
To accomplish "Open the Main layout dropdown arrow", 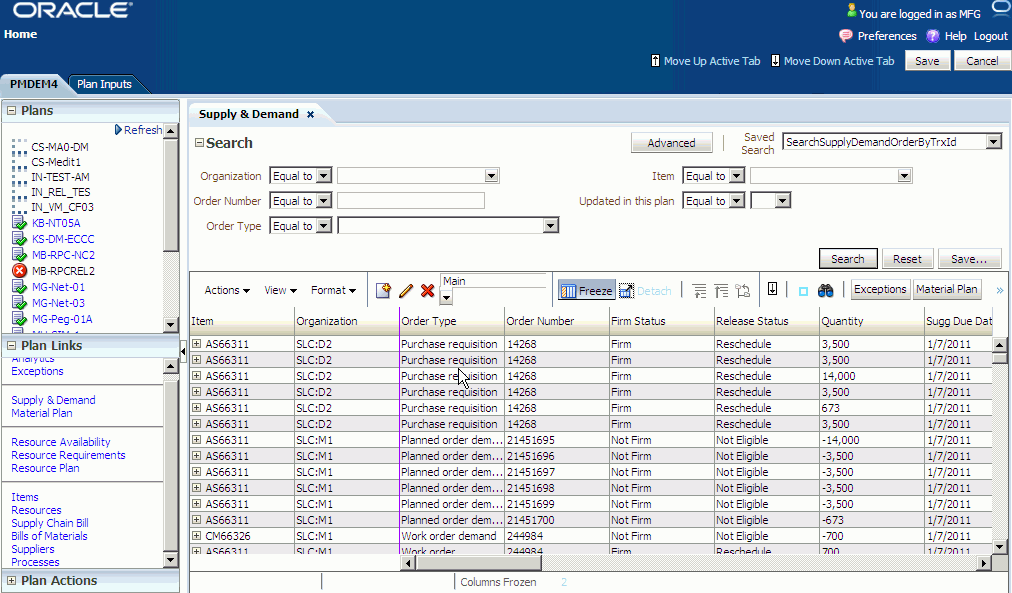I will point(447,297).
